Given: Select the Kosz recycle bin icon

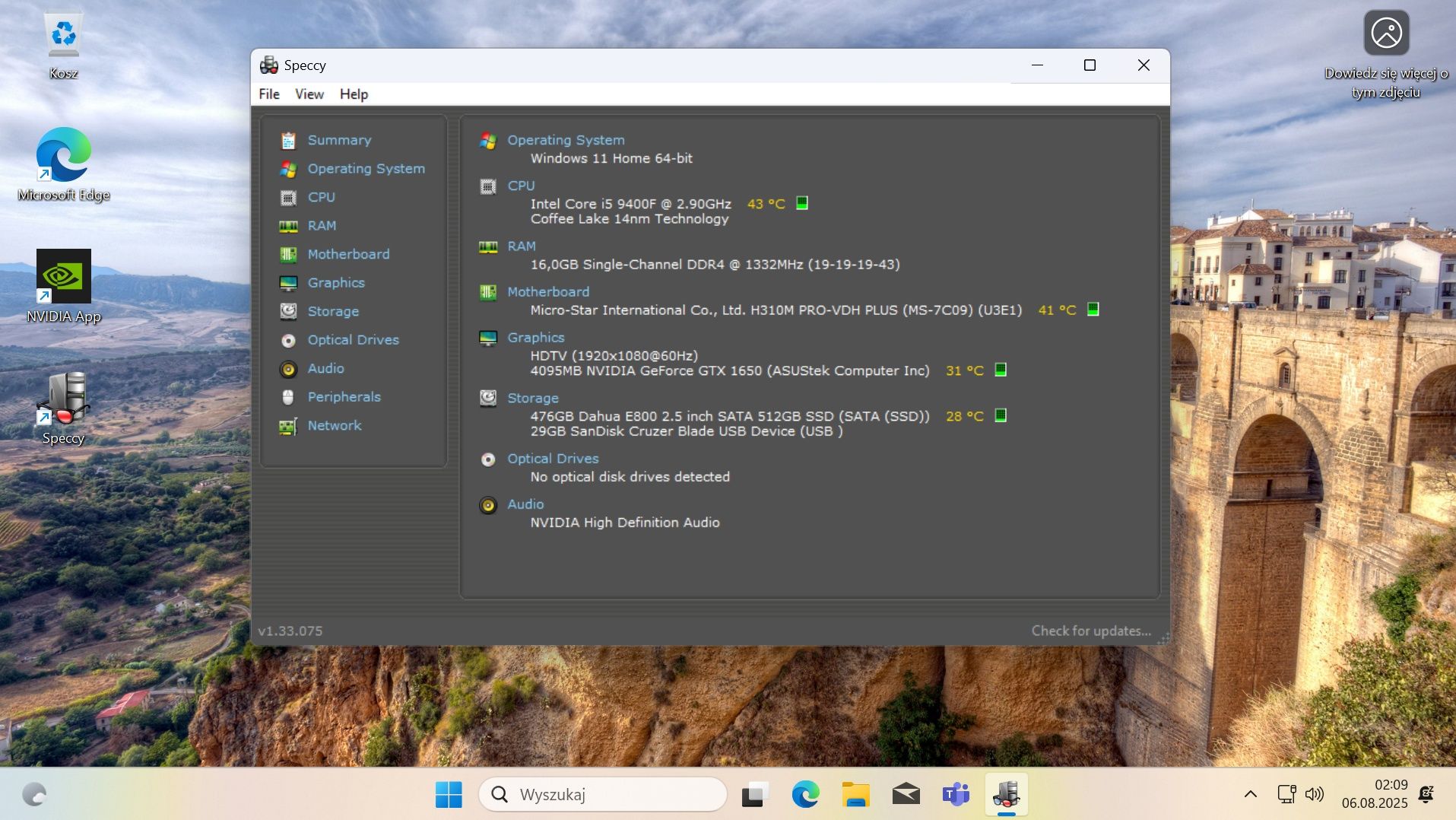Looking at the screenshot, I should pos(64,43).
